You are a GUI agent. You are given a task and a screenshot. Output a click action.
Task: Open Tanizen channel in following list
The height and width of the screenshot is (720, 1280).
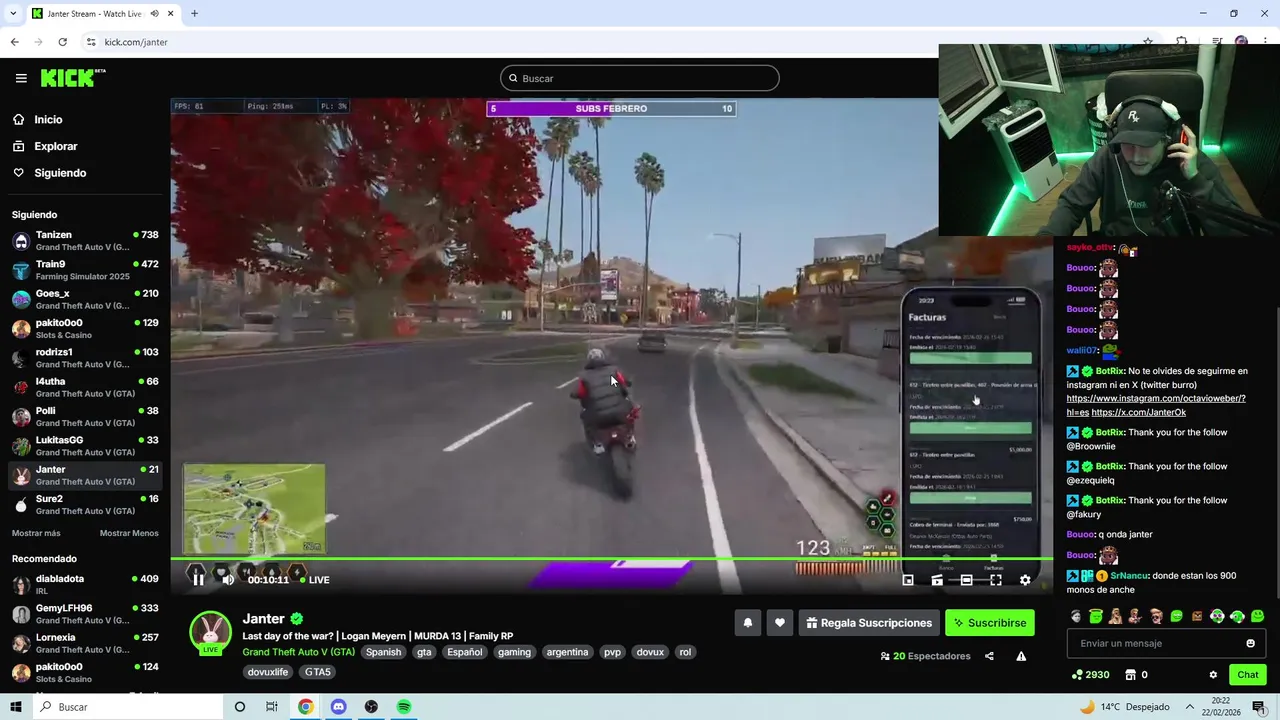[85, 241]
